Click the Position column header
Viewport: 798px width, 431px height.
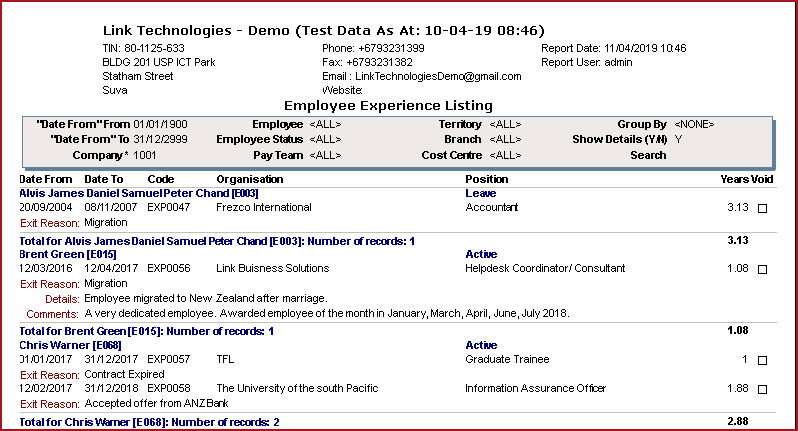487,179
